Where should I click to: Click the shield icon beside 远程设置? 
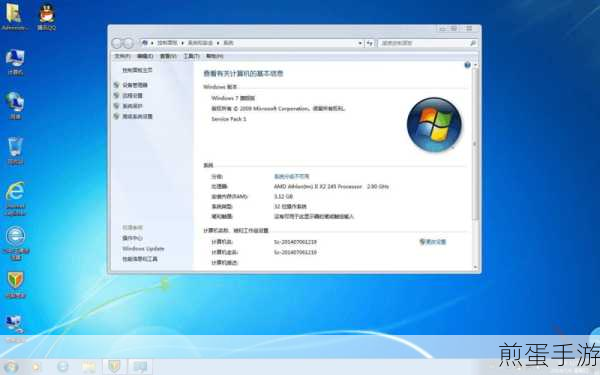tap(116, 95)
